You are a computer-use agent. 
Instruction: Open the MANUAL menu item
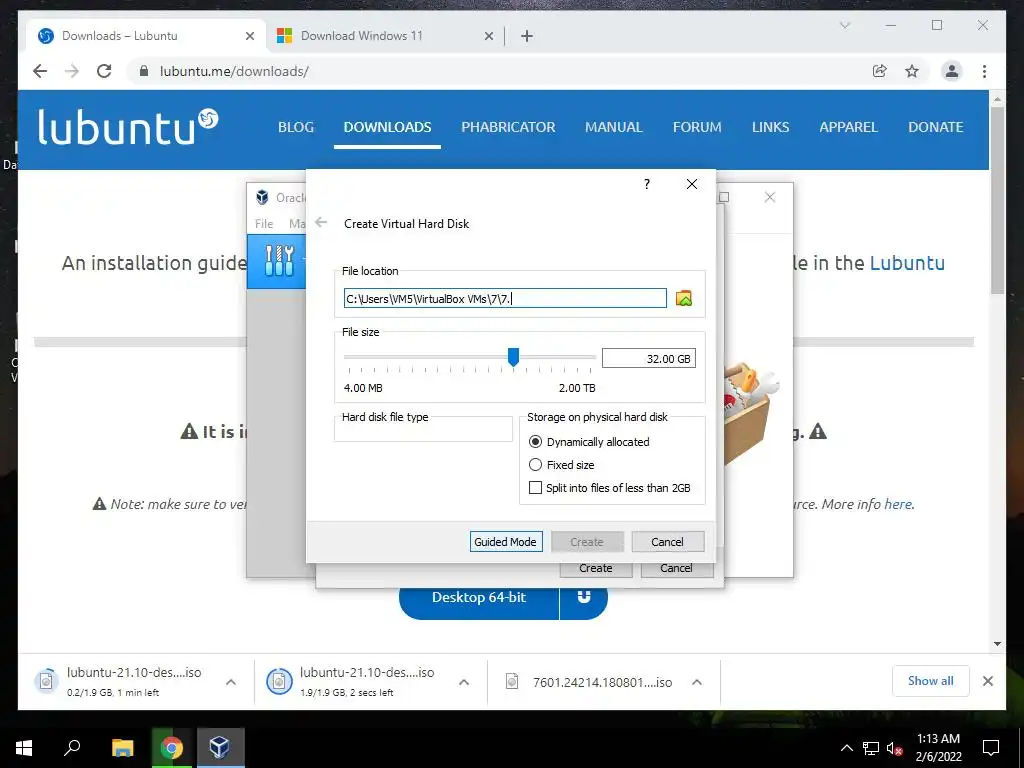(614, 127)
